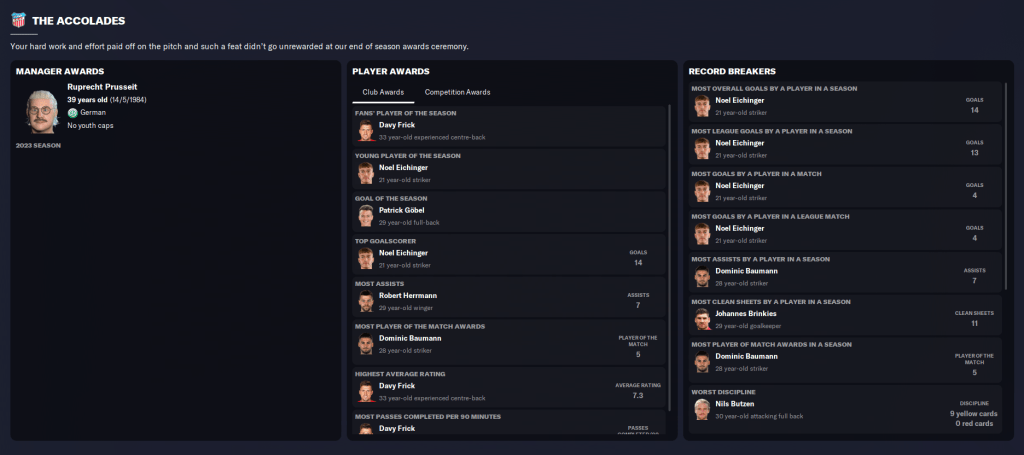
Task: Click Noel Eichinger's face in Young Player of the Season
Action: click(366, 173)
